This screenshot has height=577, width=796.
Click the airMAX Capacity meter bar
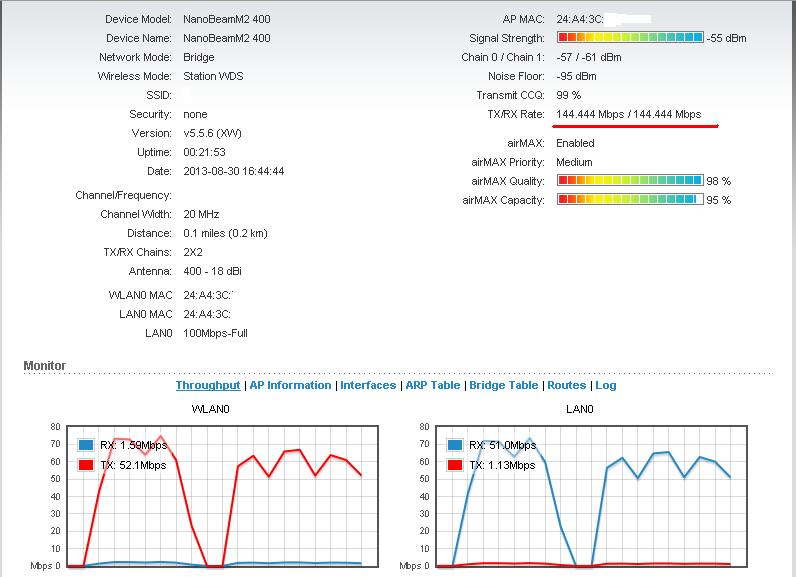pyautogui.click(x=629, y=200)
